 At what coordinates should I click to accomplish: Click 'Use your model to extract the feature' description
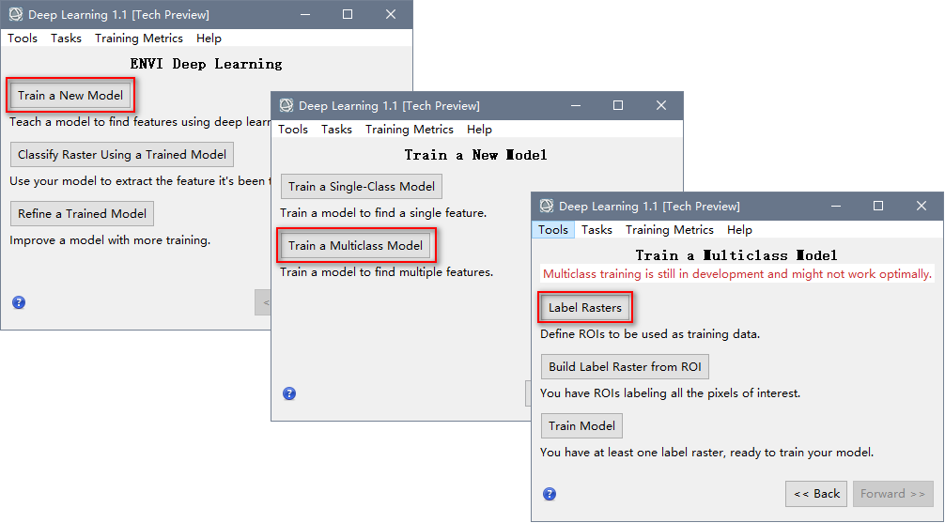[x=140, y=181]
